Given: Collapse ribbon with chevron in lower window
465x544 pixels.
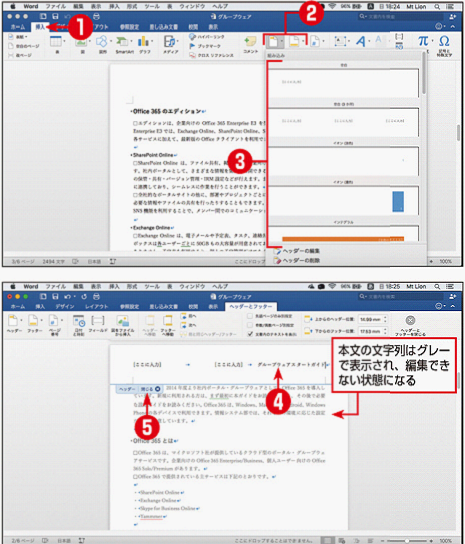Looking at the screenshot, I should coord(453,306).
